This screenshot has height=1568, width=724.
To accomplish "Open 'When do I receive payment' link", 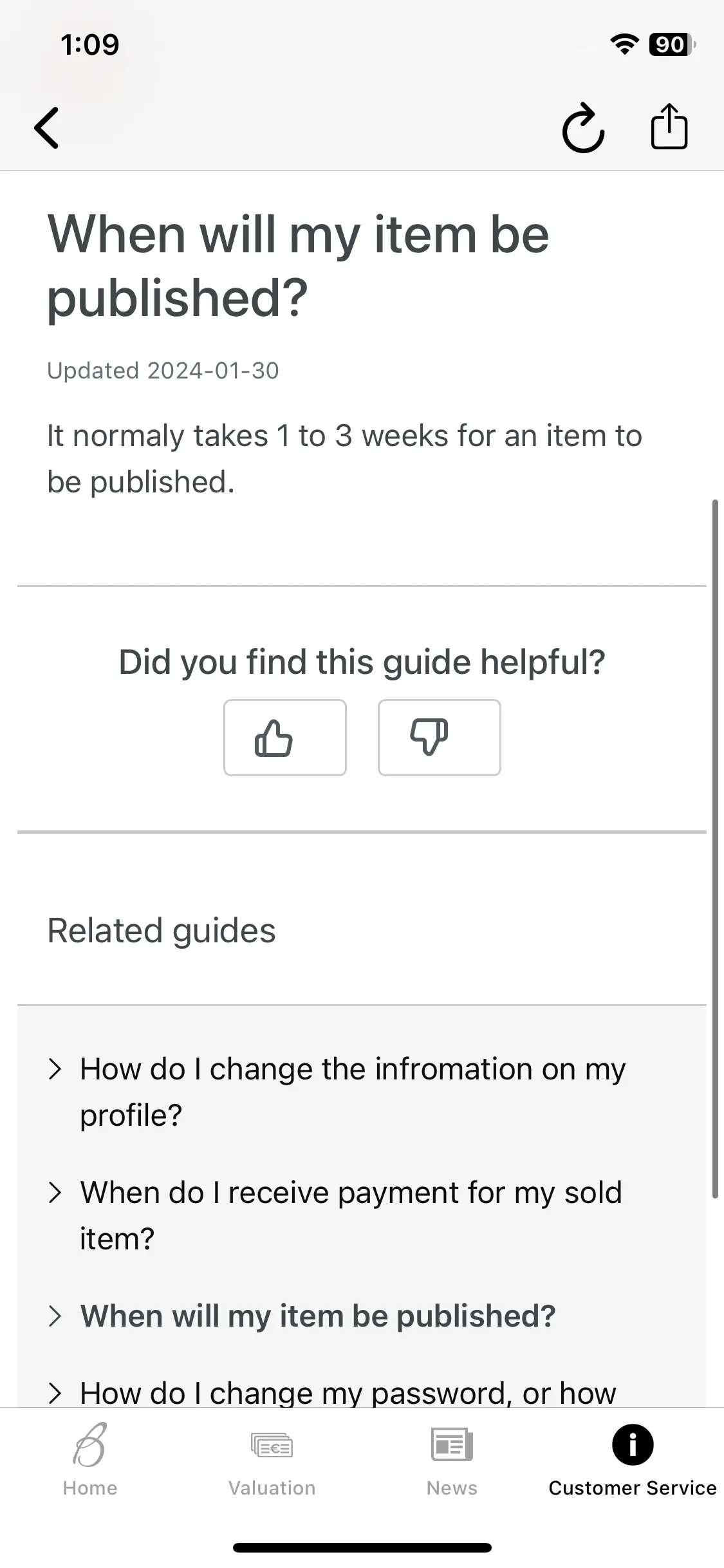I will (x=351, y=1216).
